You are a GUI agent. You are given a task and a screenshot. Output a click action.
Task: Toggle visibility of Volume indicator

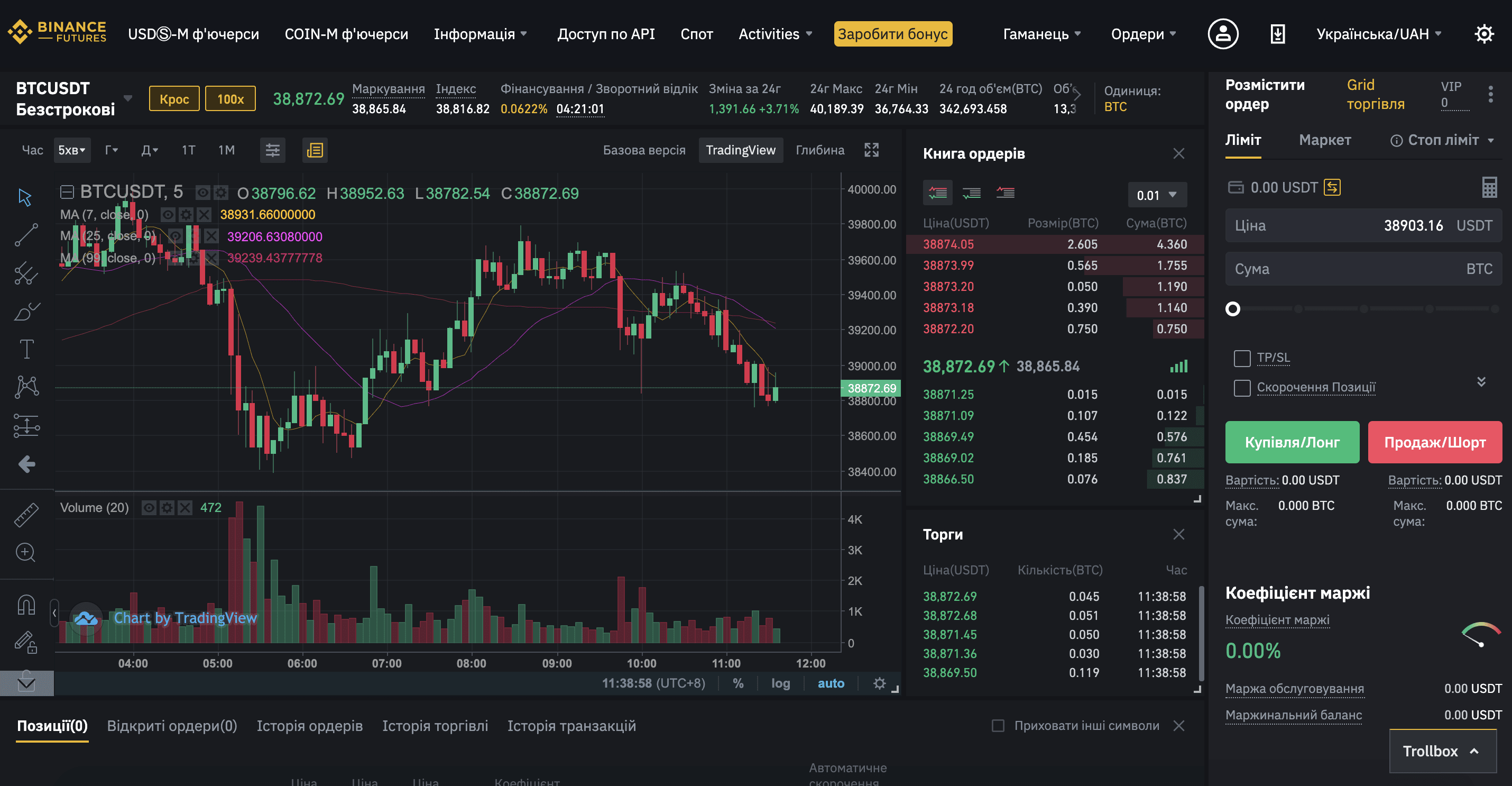149,508
